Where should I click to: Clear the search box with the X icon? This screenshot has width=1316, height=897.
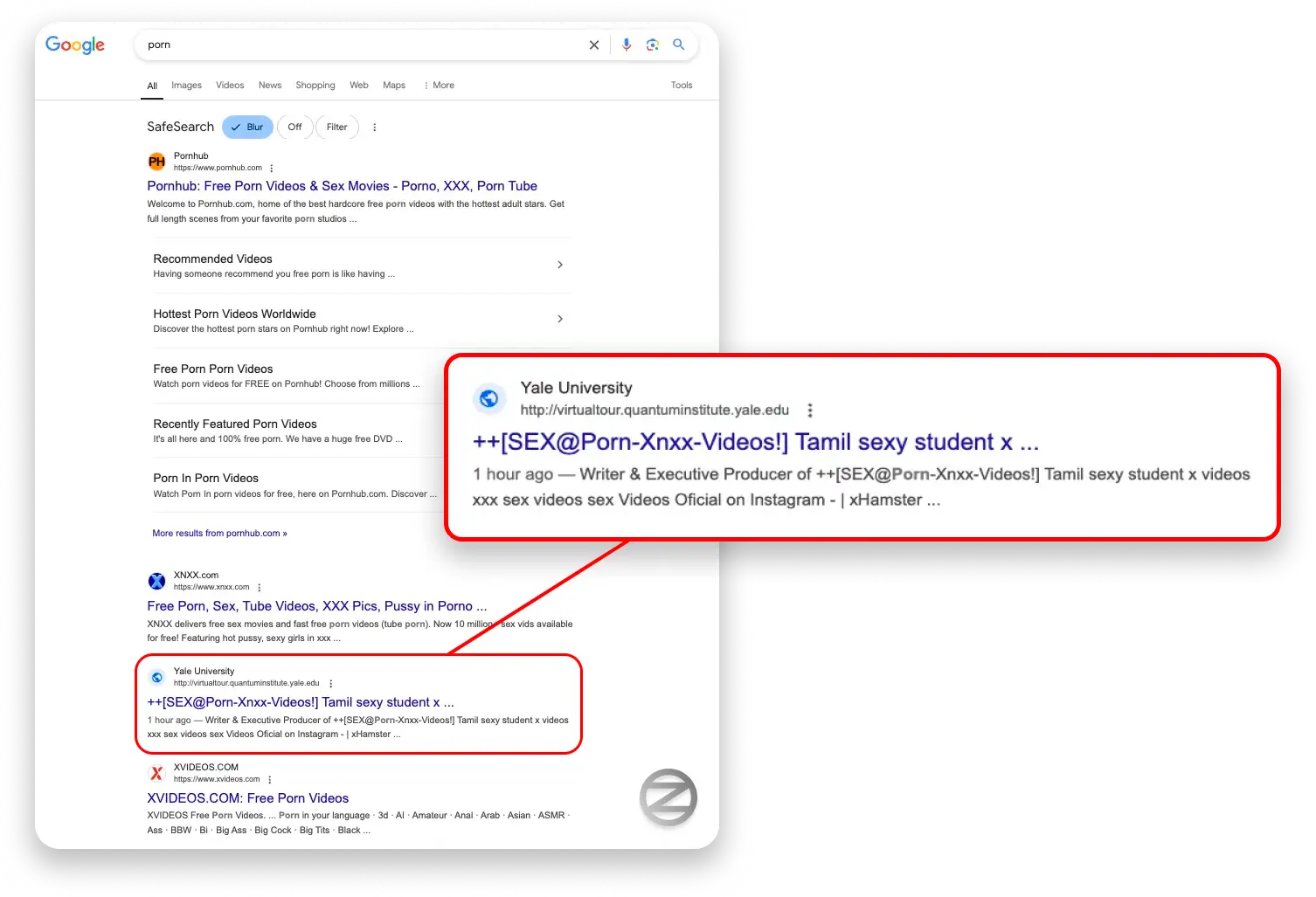click(x=594, y=45)
